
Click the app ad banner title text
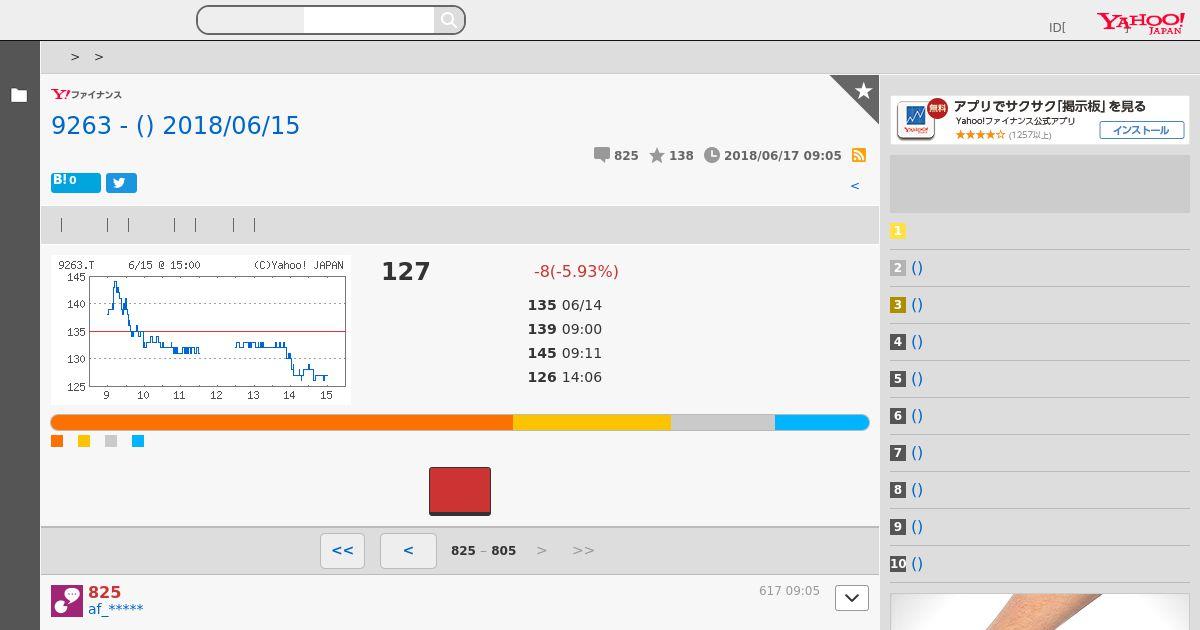point(1050,106)
